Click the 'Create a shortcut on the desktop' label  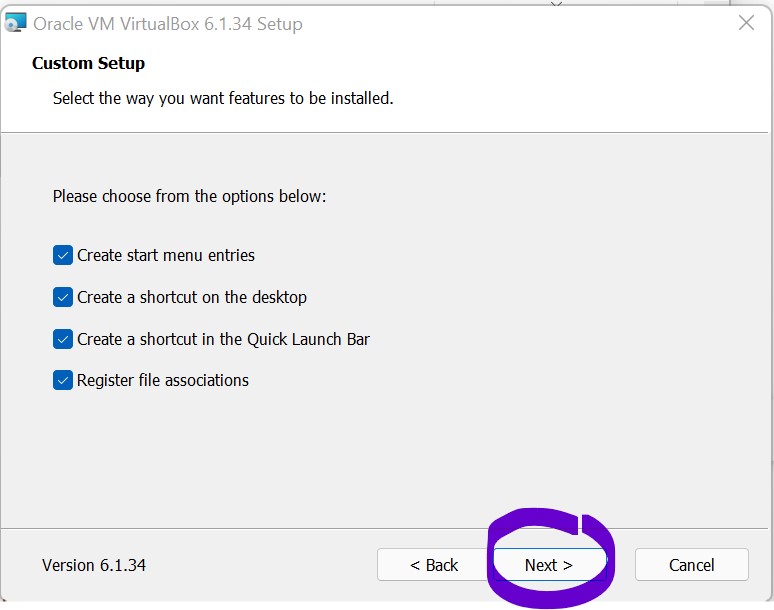point(192,297)
